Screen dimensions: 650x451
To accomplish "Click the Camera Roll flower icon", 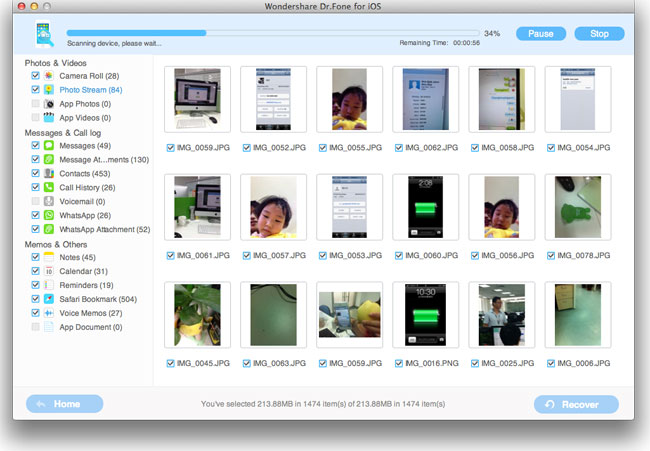I will point(49,75).
